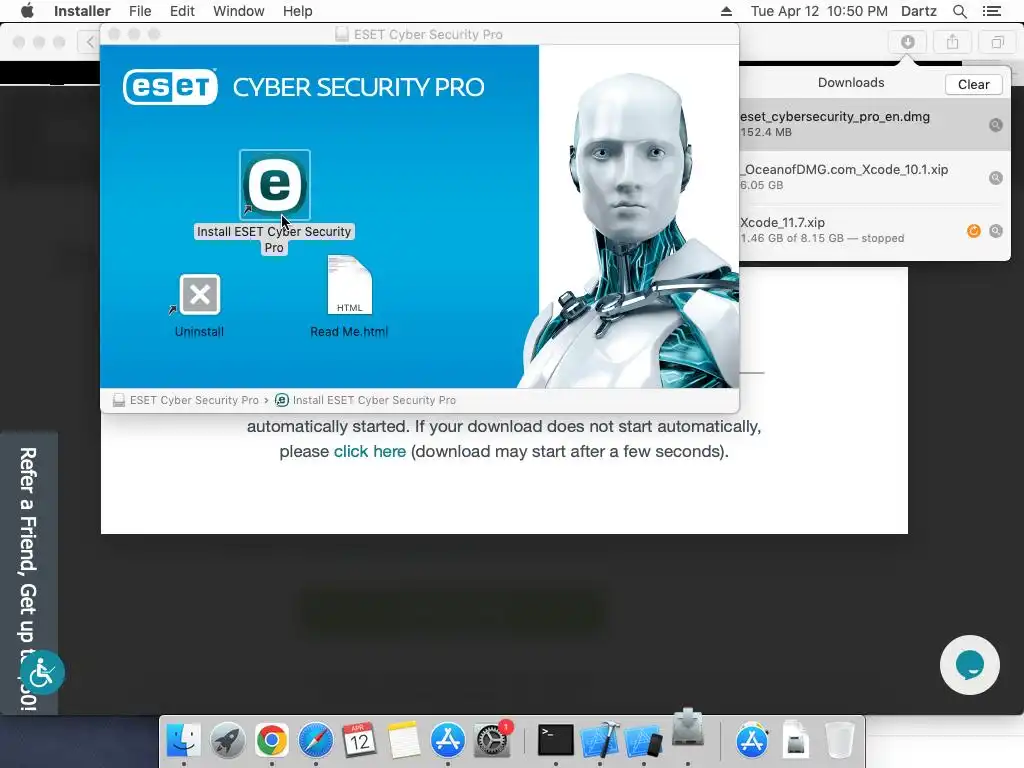Clear the Downloads list

[x=973, y=84]
